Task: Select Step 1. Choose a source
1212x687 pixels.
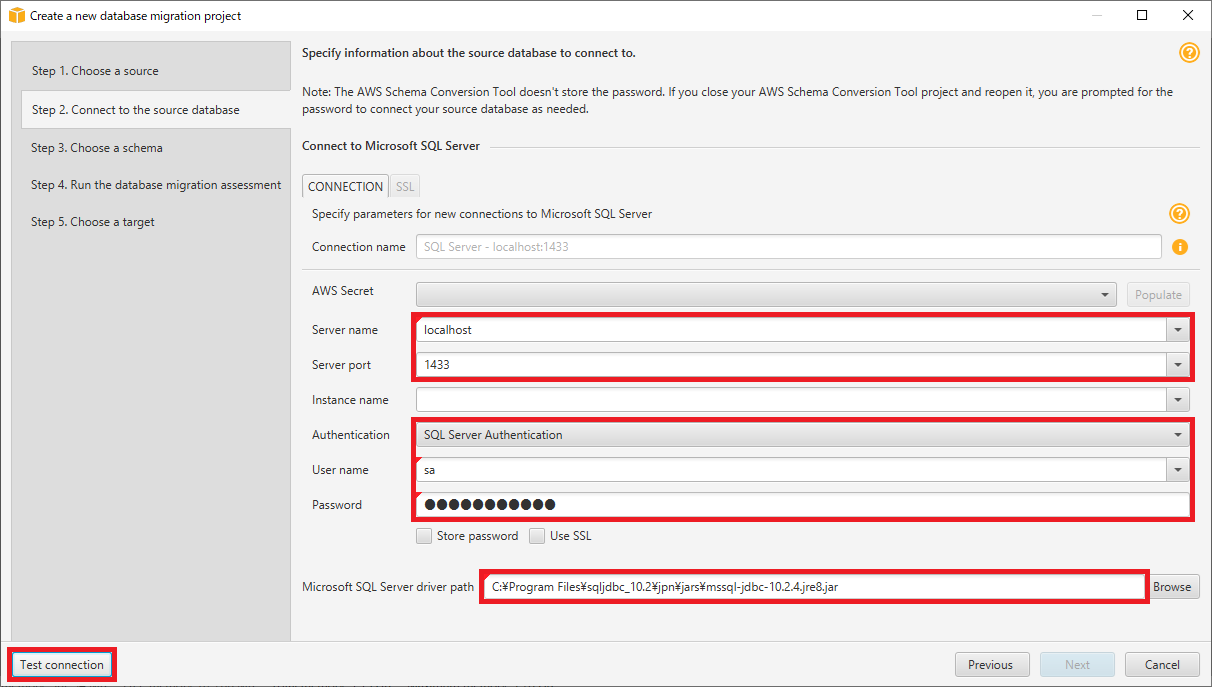Action: [95, 71]
